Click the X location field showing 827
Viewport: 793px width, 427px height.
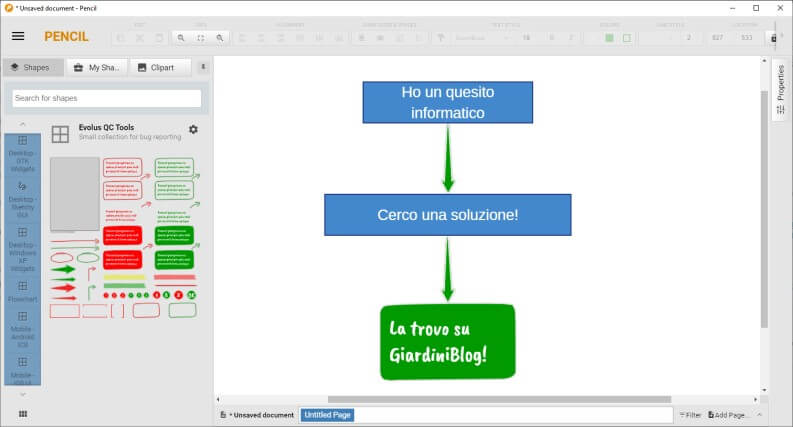coord(717,38)
